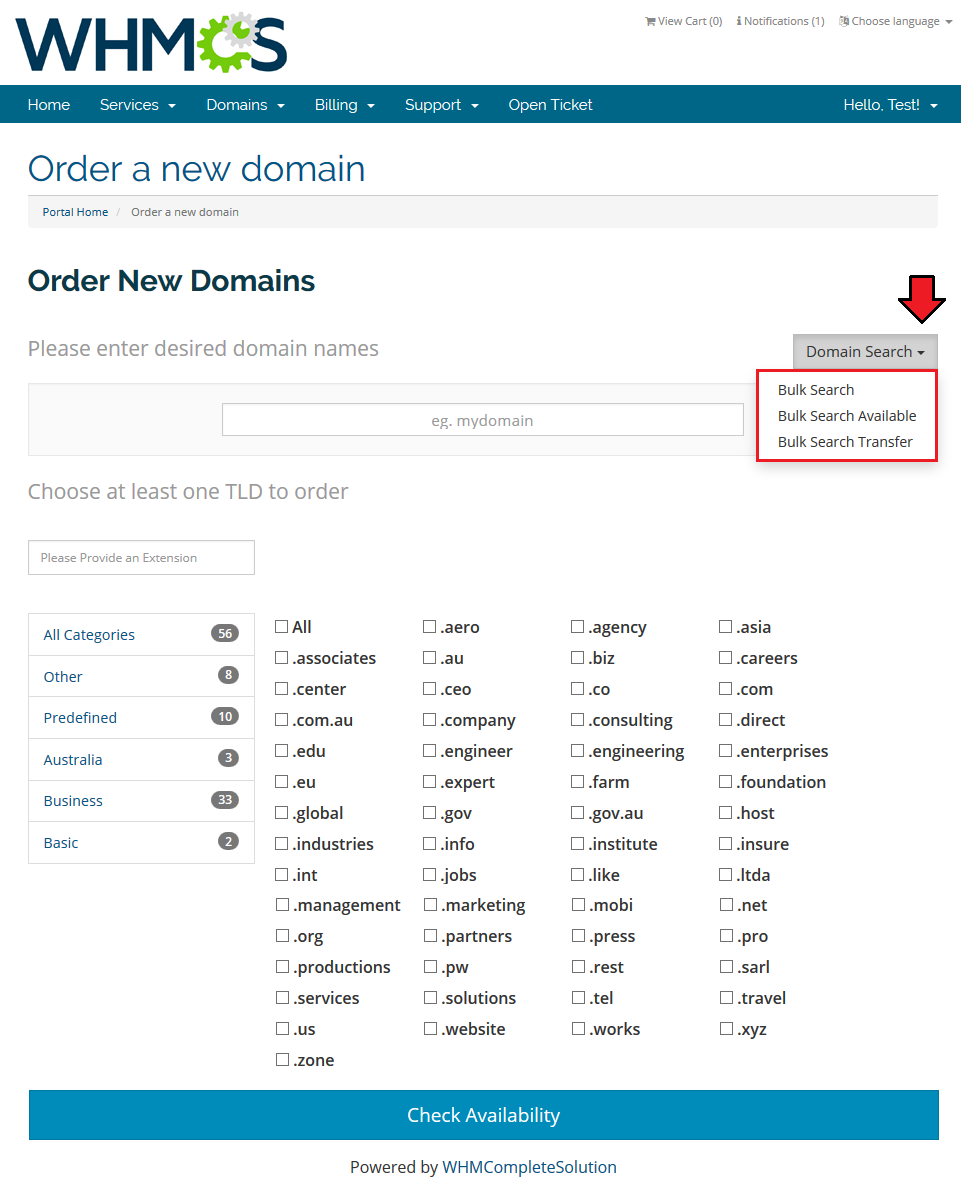Select All Categories filter
Image resolution: width=961 pixels, height=1196 pixels.
[141, 635]
